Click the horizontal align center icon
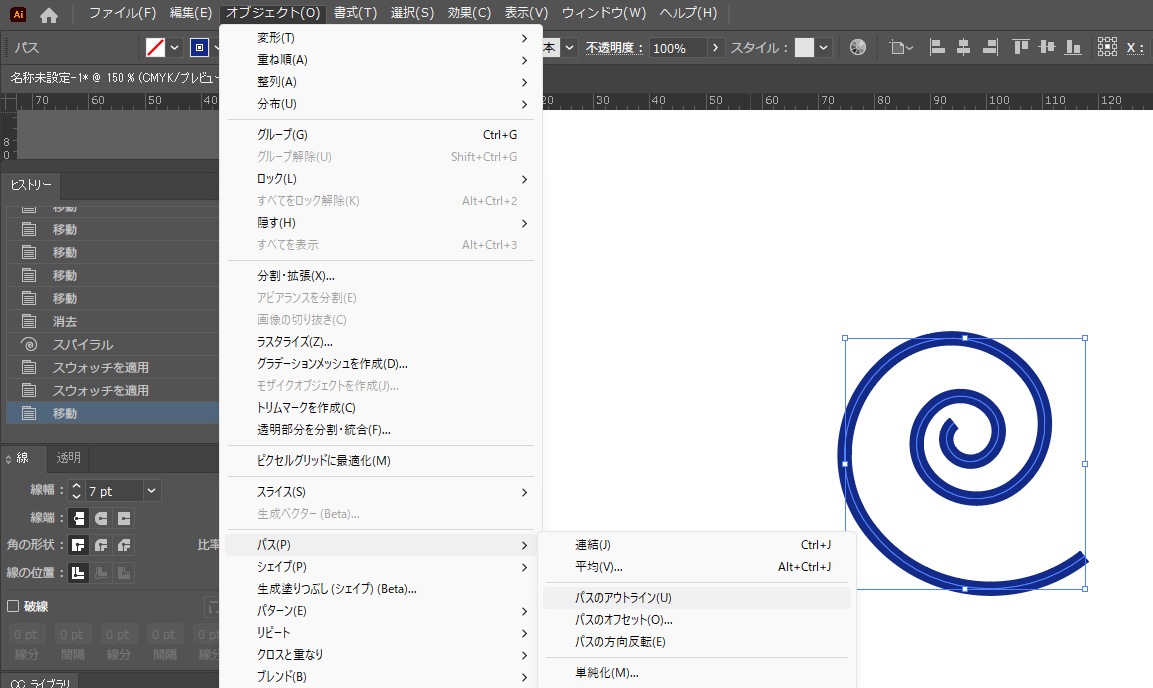The image size is (1153, 688). (964, 47)
